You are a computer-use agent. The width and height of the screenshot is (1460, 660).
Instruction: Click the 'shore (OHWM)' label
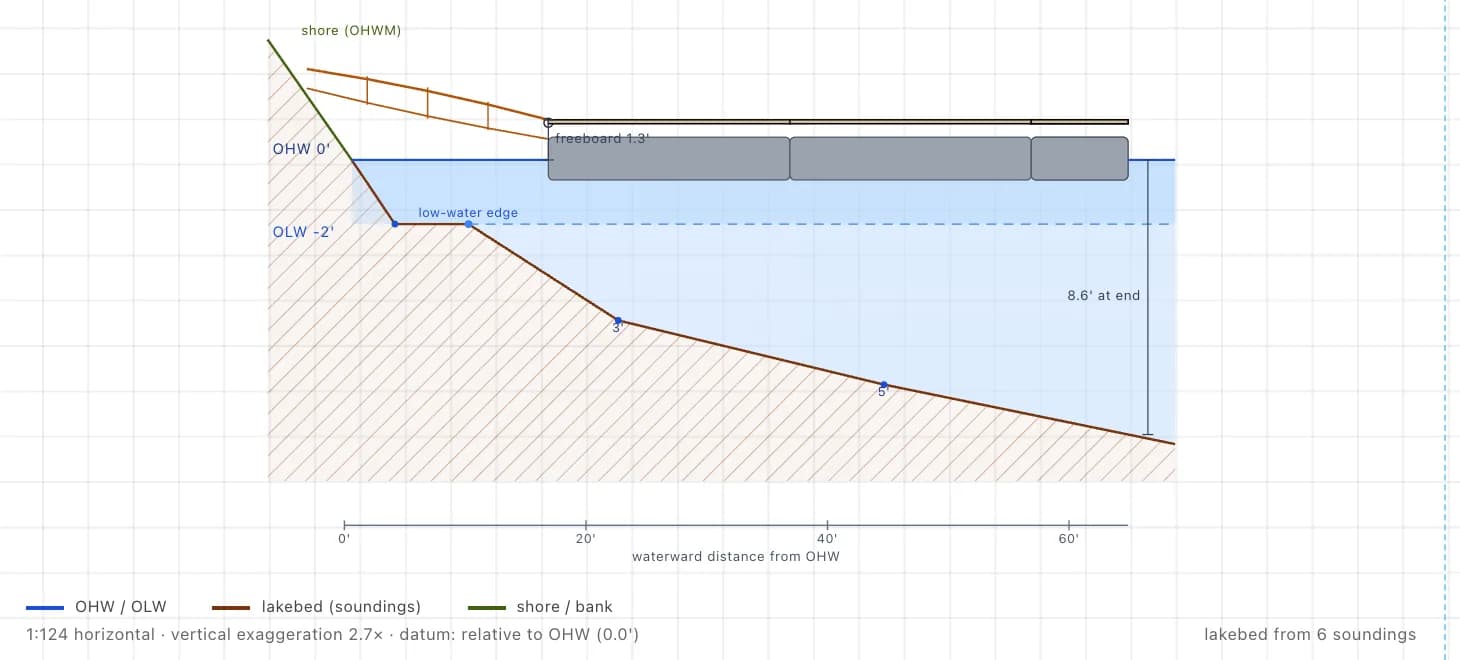tap(351, 31)
